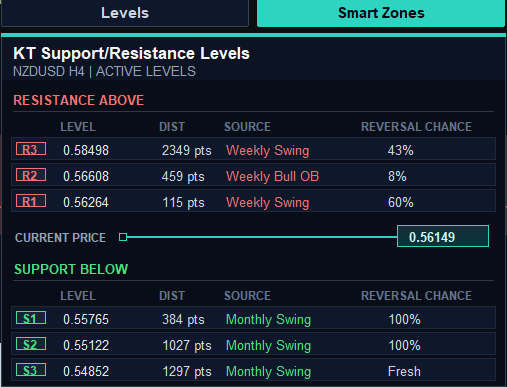The image size is (507, 387).
Task: Click REVERSAL CHANCE header under support
Action: coord(416,296)
